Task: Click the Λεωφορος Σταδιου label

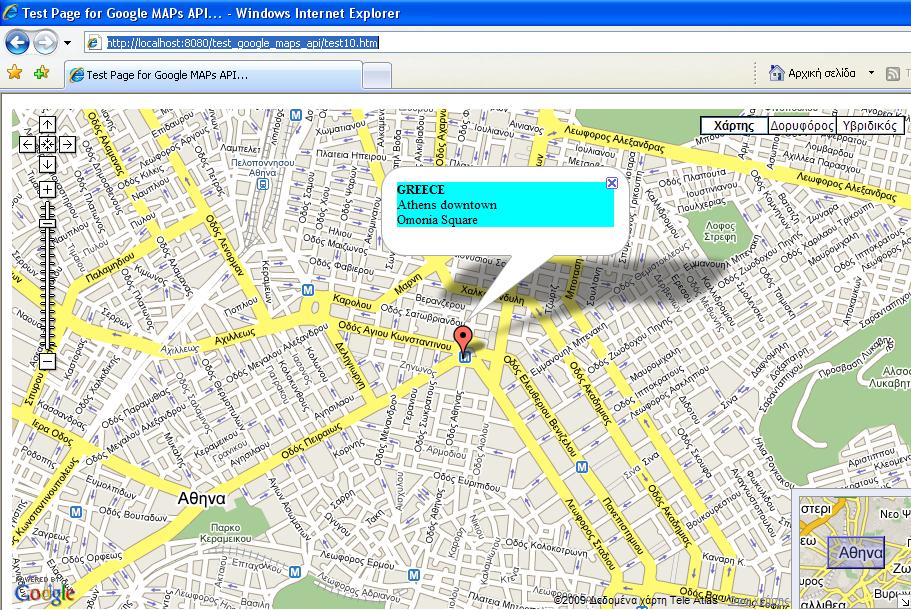Action: coord(590,533)
